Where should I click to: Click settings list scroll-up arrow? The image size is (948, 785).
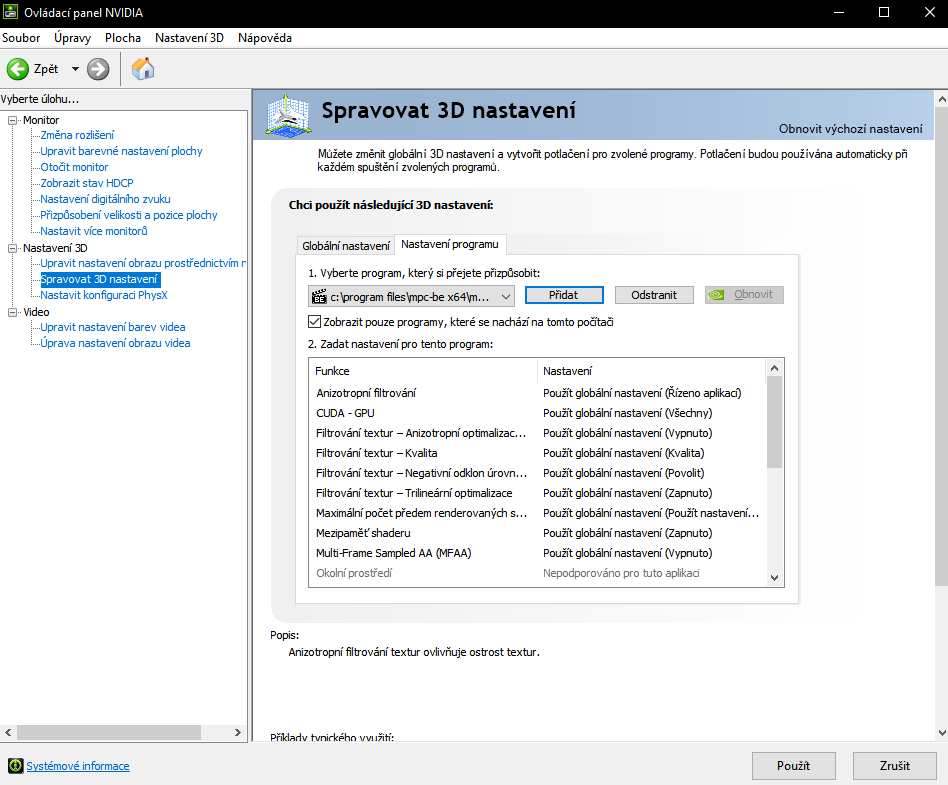point(774,368)
